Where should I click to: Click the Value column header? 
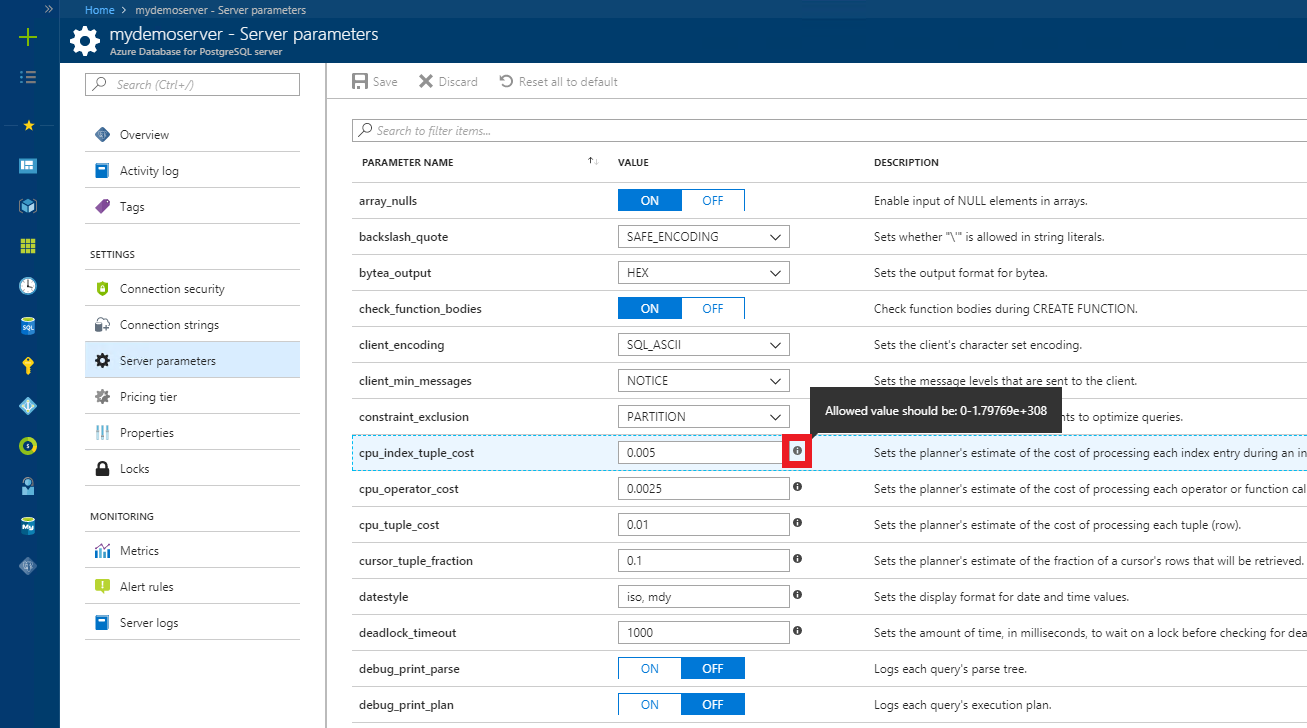point(633,162)
